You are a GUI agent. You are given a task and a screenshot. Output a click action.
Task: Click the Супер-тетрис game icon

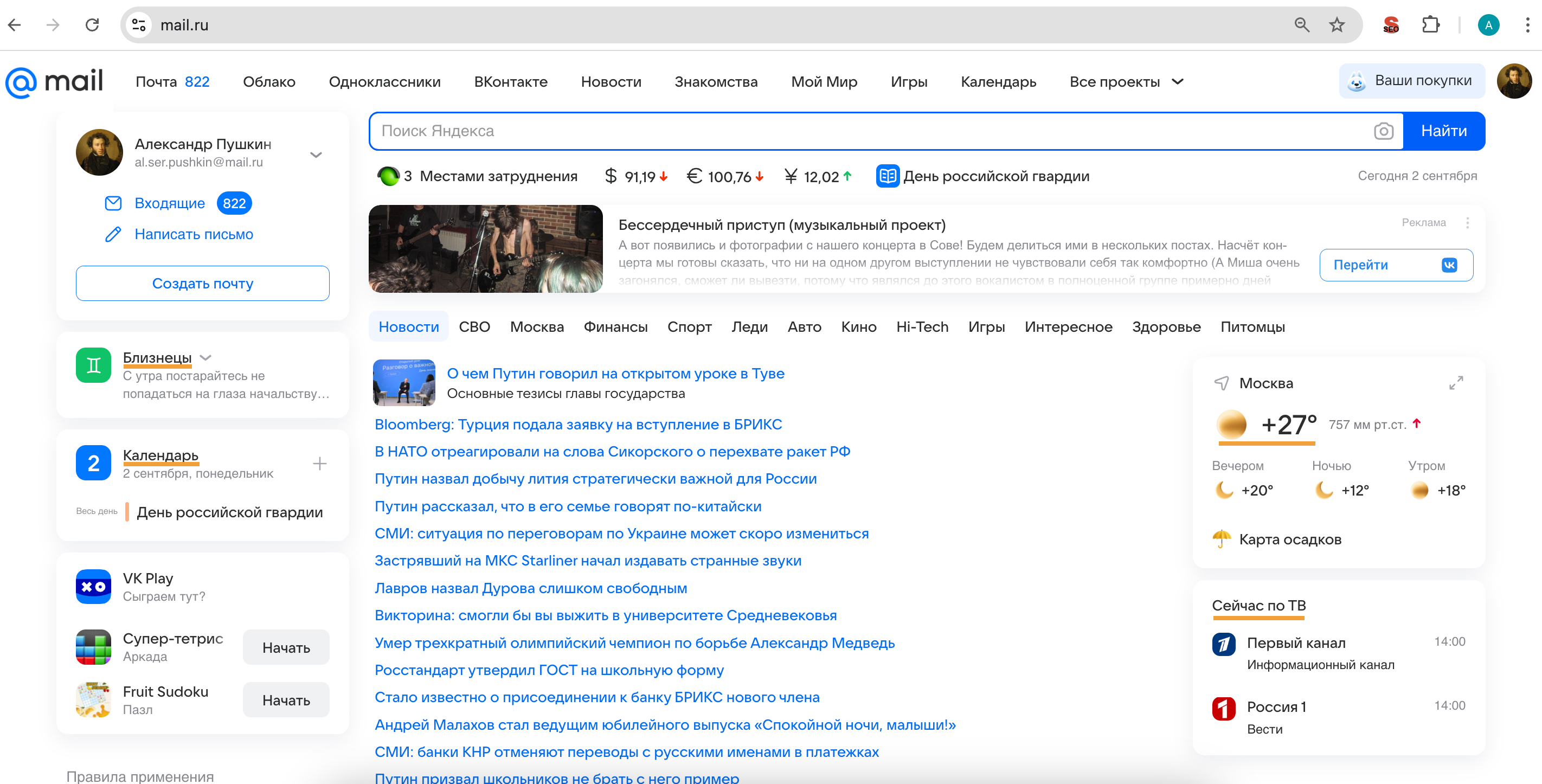pyautogui.click(x=93, y=647)
